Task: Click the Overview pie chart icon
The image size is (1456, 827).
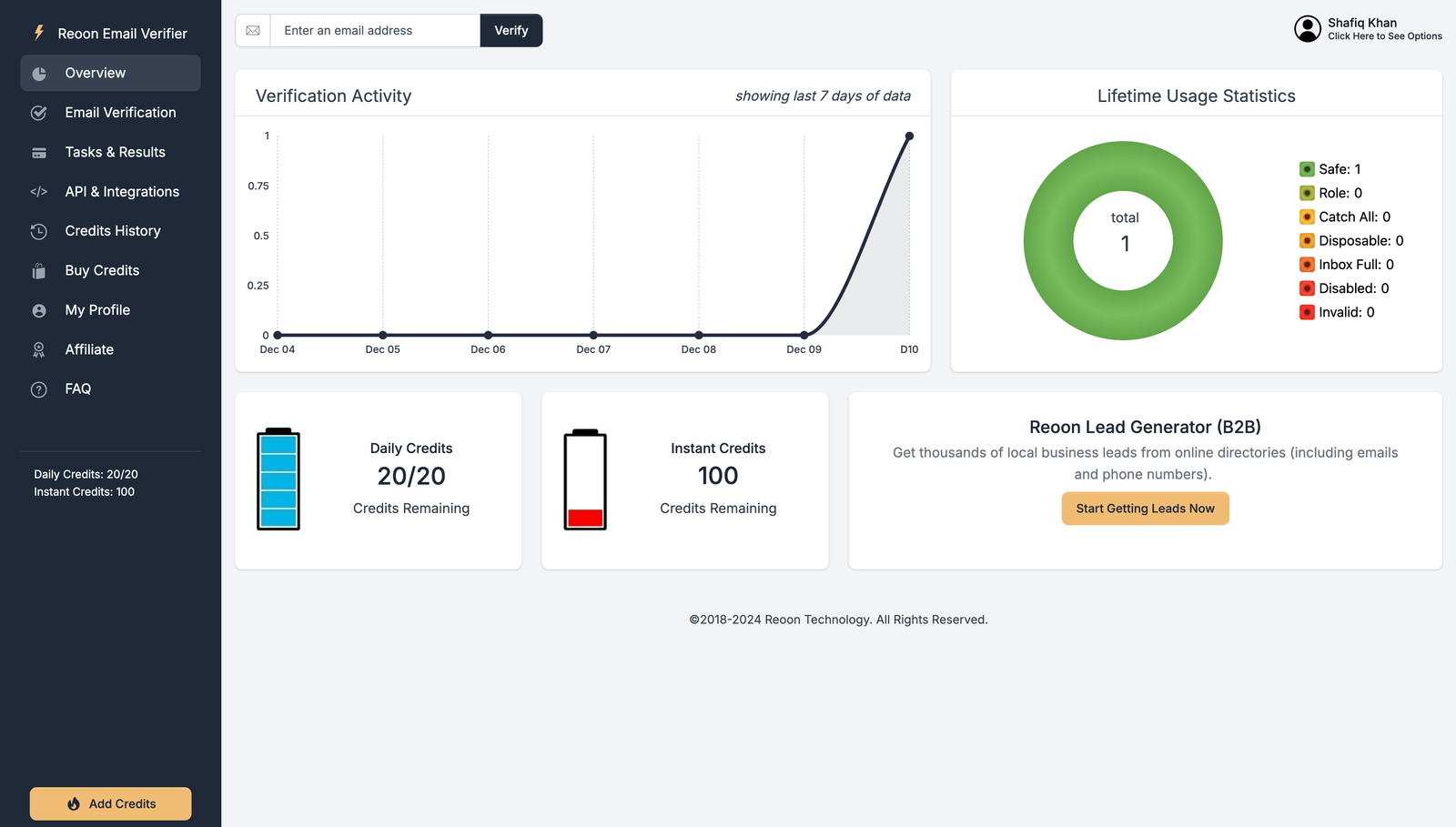Action: pyautogui.click(x=39, y=74)
